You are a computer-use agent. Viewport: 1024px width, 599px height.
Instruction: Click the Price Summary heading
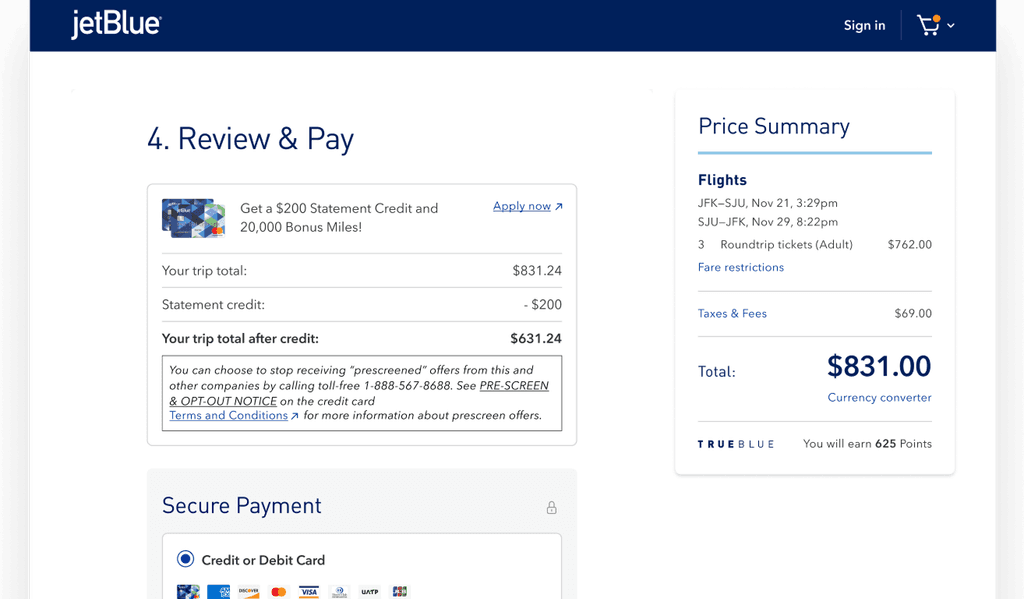click(x=774, y=126)
